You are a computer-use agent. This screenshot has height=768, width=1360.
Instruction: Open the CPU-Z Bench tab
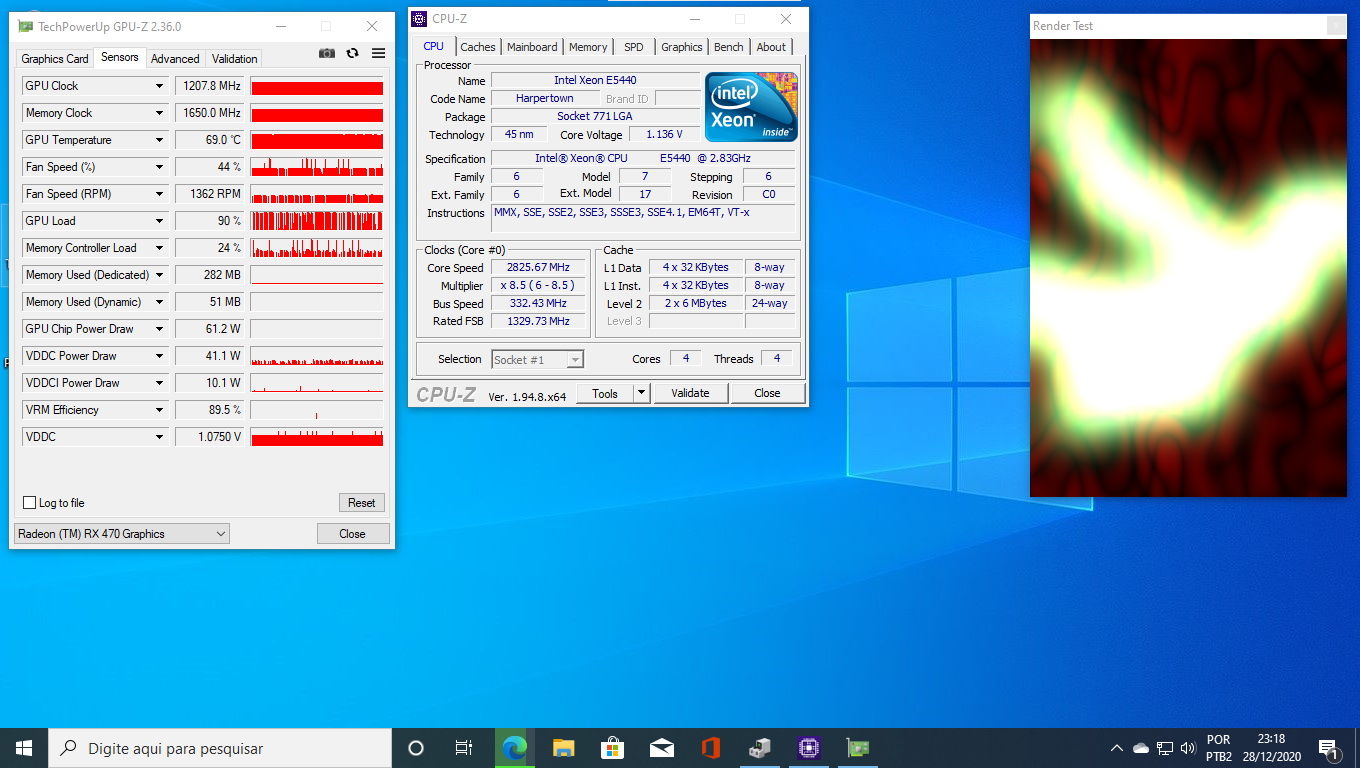729,47
